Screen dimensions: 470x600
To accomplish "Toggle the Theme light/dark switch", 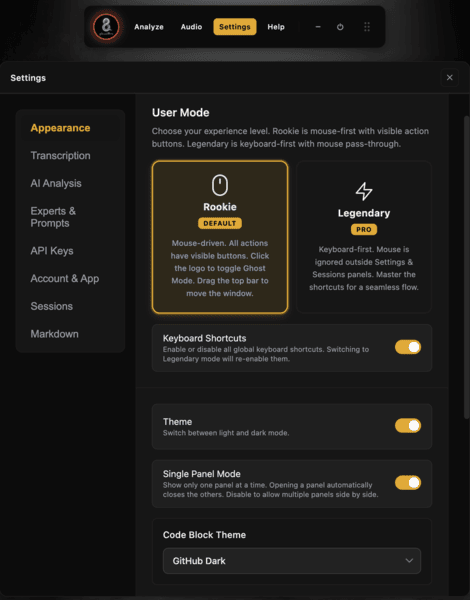I will [408, 426].
